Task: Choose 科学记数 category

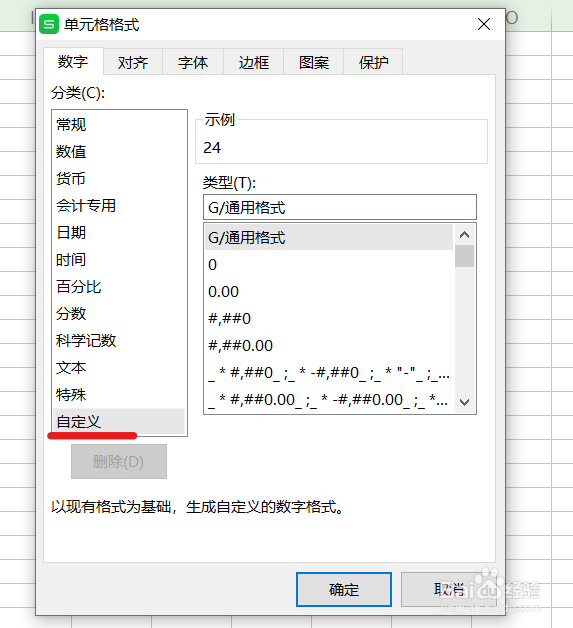Action: (119, 341)
